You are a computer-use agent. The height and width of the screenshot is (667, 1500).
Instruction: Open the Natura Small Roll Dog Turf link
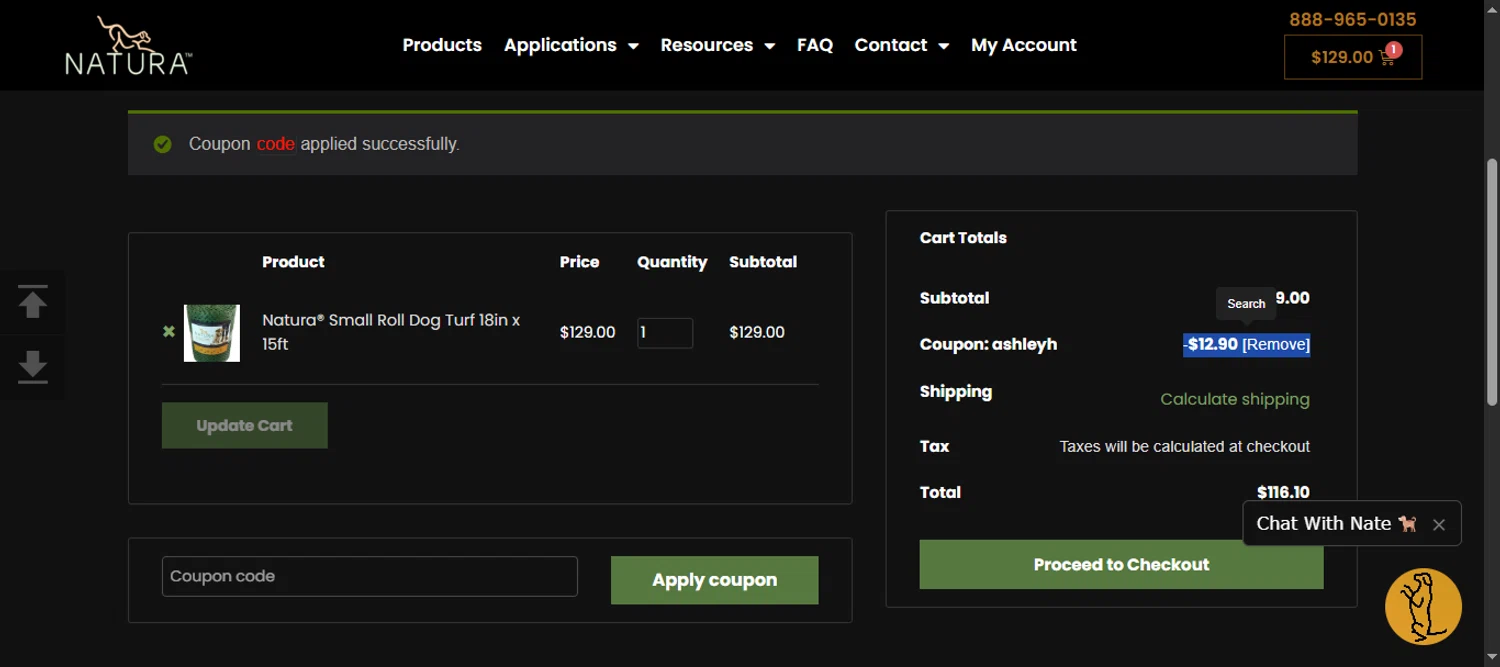(x=391, y=332)
